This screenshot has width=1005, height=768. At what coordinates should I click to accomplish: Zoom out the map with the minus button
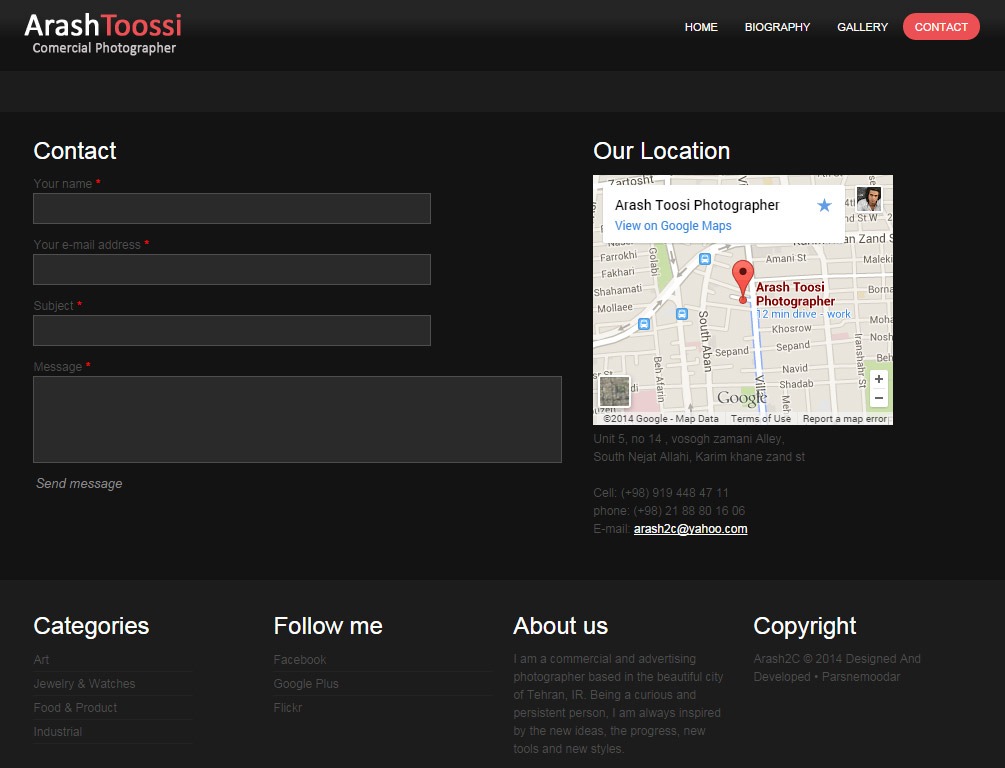[879, 398]
